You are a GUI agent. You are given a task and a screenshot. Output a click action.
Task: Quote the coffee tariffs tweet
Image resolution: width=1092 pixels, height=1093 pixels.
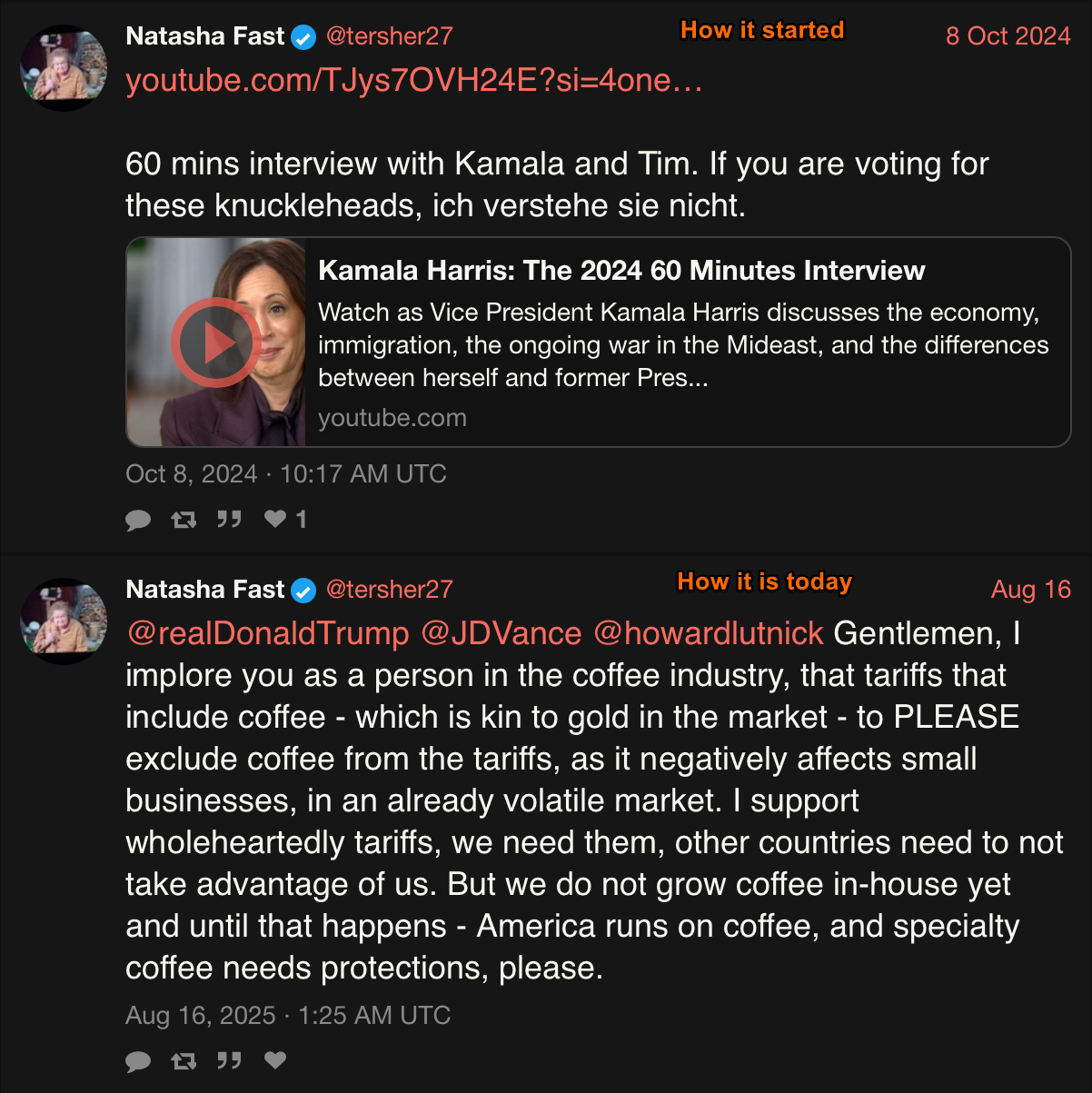[x=229, y=1060]
